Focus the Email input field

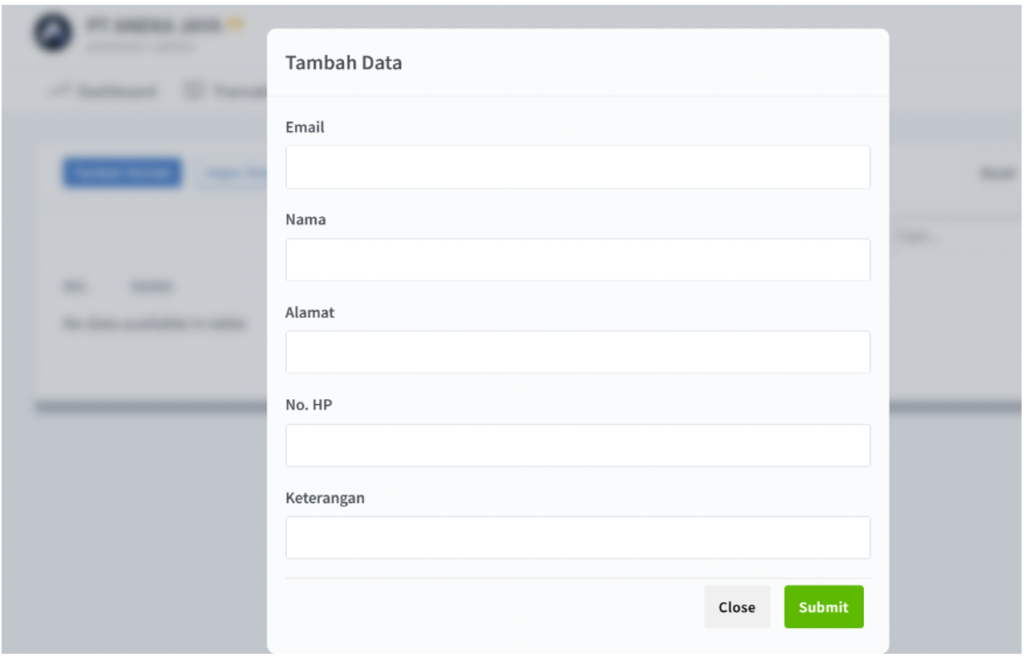pyautogui.click(x=577, y=167)
